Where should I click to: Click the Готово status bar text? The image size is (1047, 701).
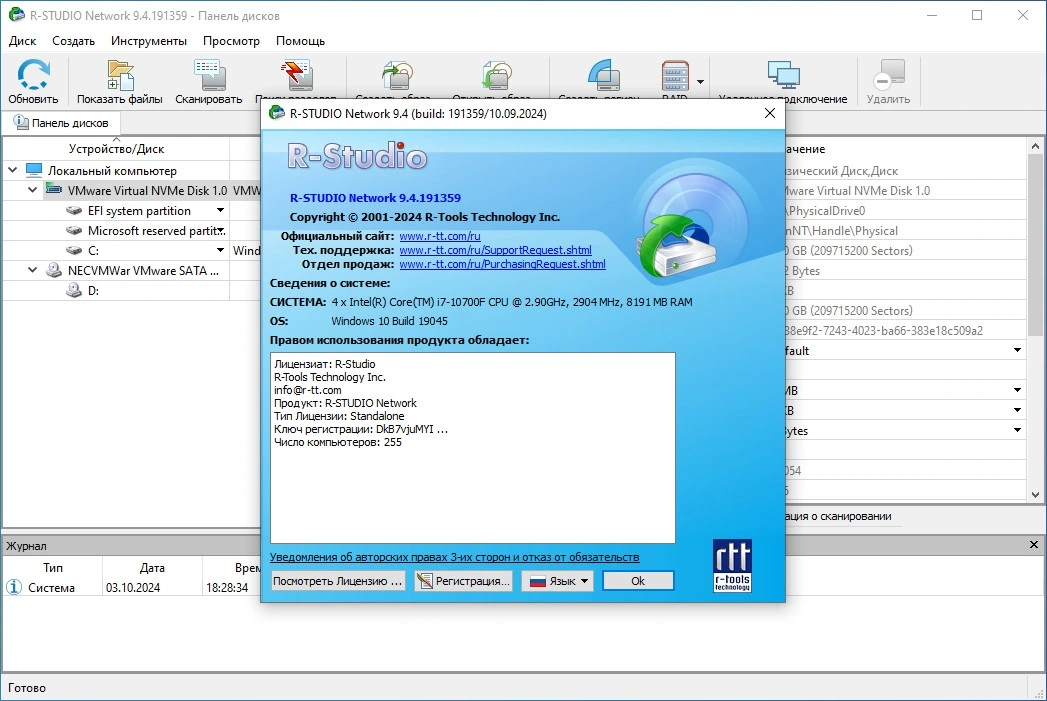click(27, 688)
